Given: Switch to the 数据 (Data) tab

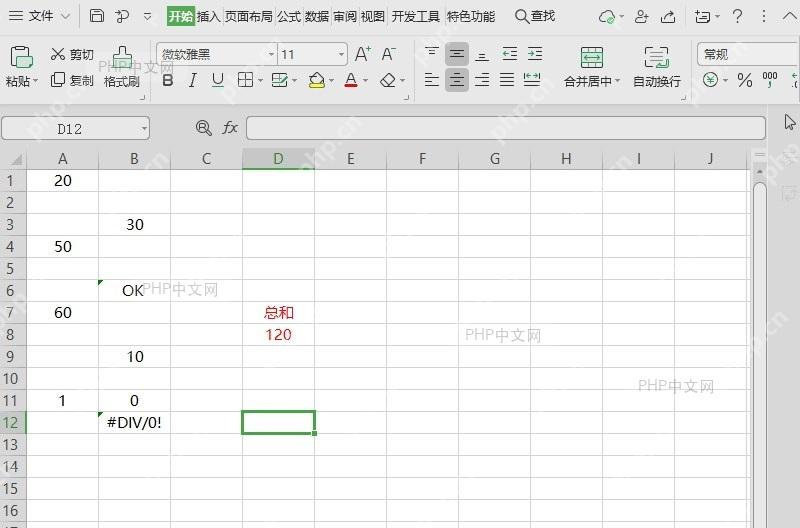Looking at the screenshot, I should click(x=317, y=17).
